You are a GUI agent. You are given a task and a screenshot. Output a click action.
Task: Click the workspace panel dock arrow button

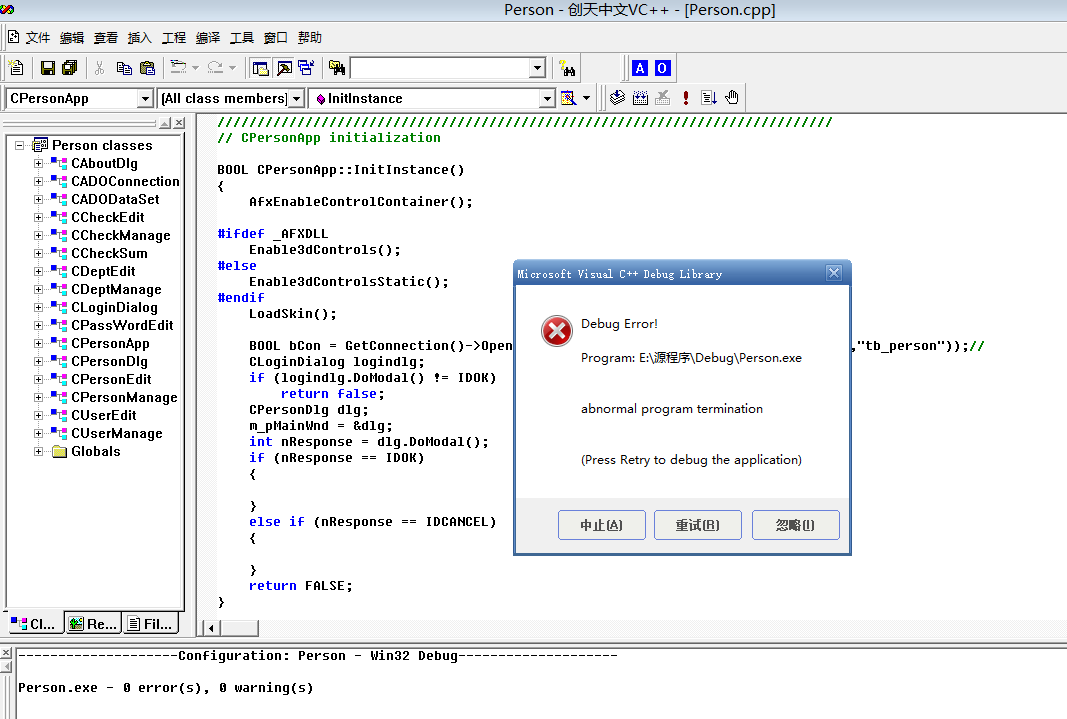(x=165, y=123)
